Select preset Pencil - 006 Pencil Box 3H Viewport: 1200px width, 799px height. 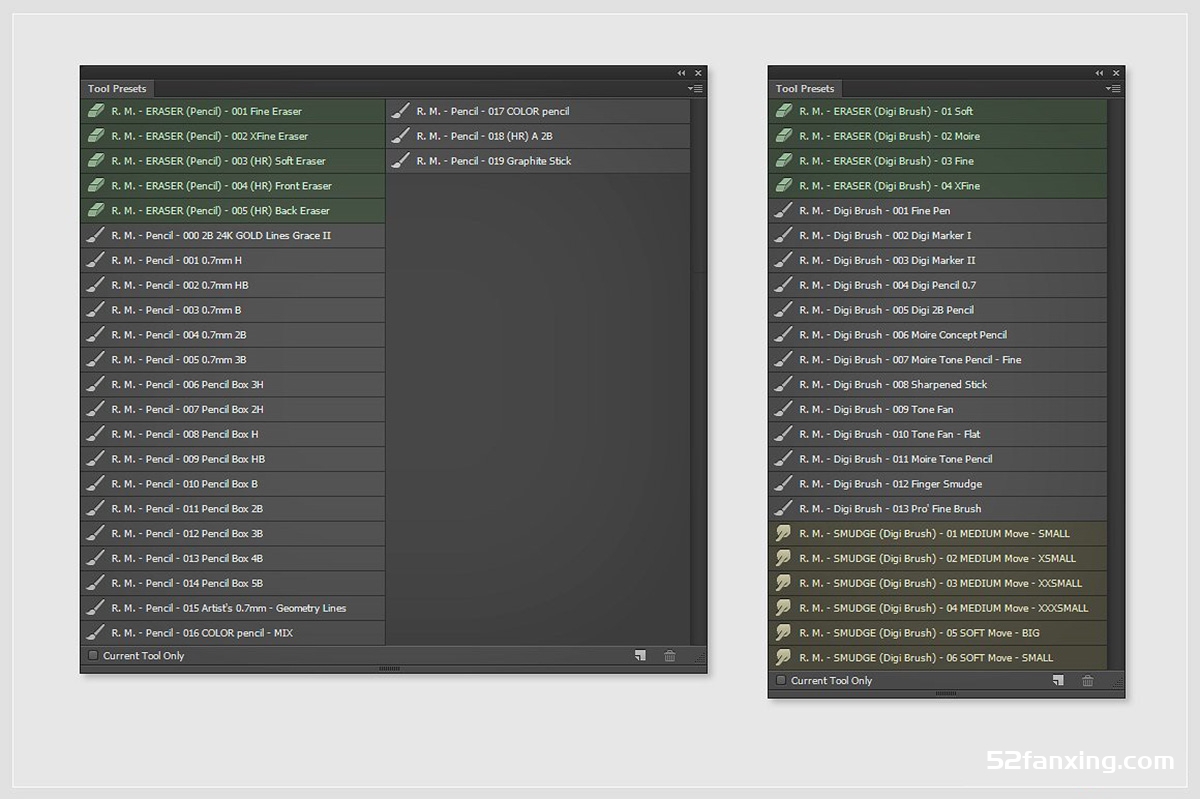[x=233, y=384]
